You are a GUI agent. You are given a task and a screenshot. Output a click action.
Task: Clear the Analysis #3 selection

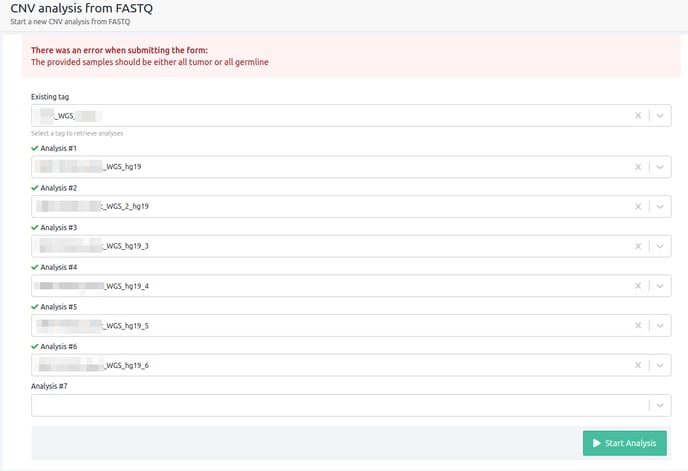click(638, 246)
